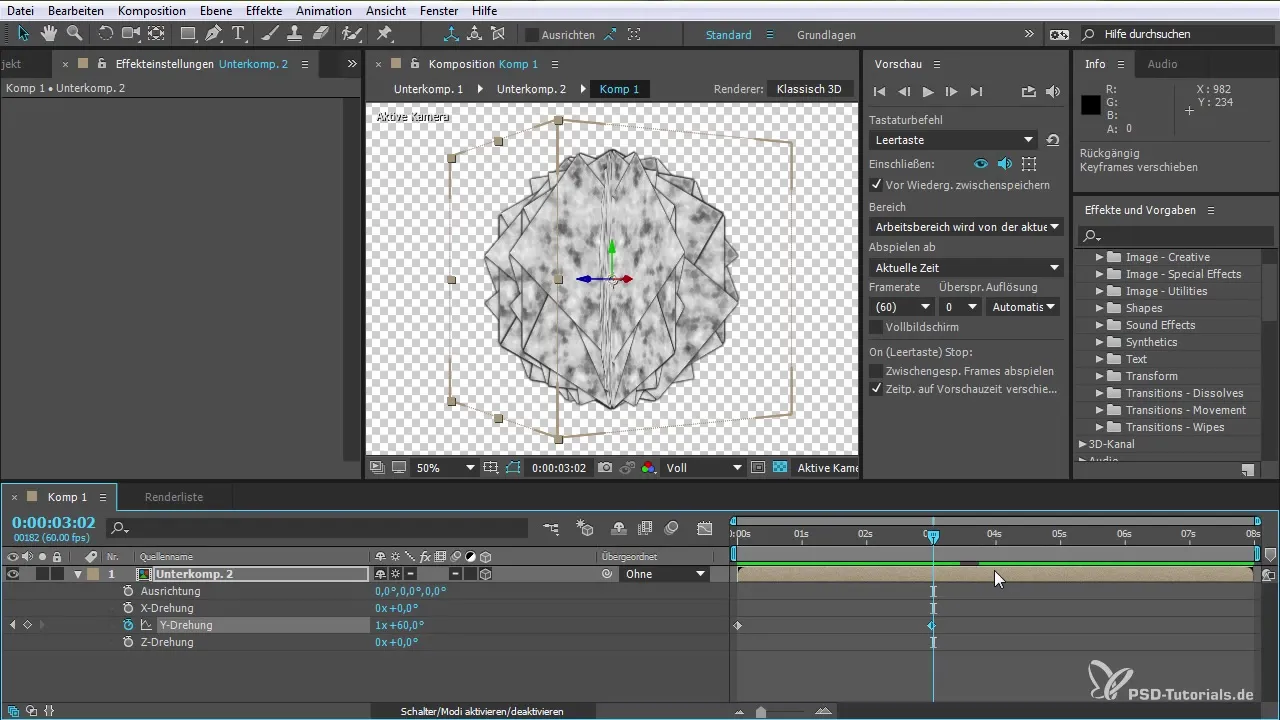Select the Clone Stamp tool

(x=295, y=34)
